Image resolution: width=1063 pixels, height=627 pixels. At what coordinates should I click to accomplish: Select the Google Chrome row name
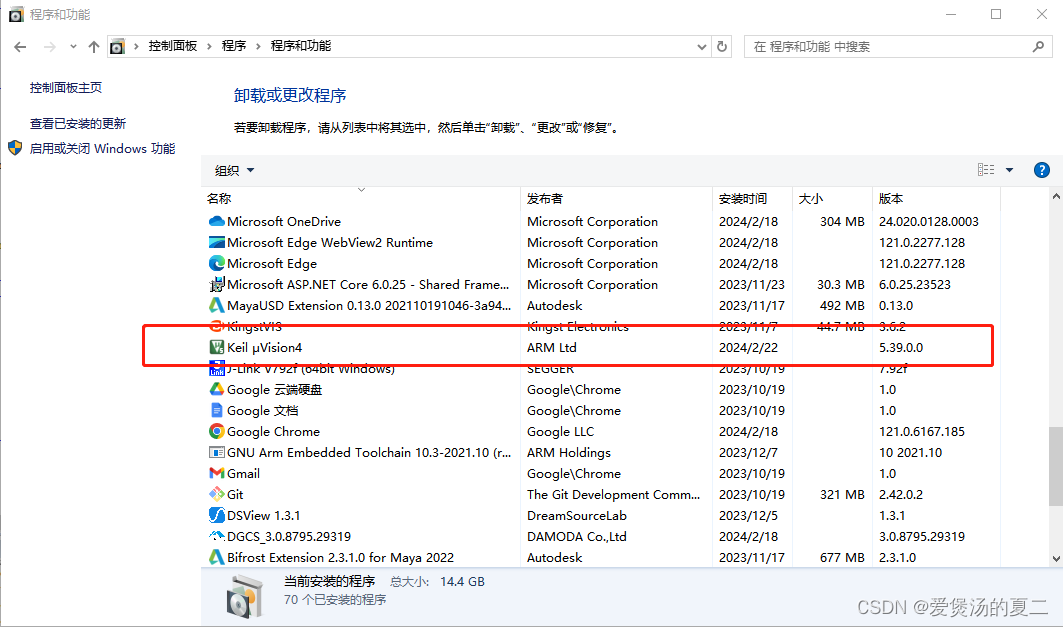[x=273, y=432]
